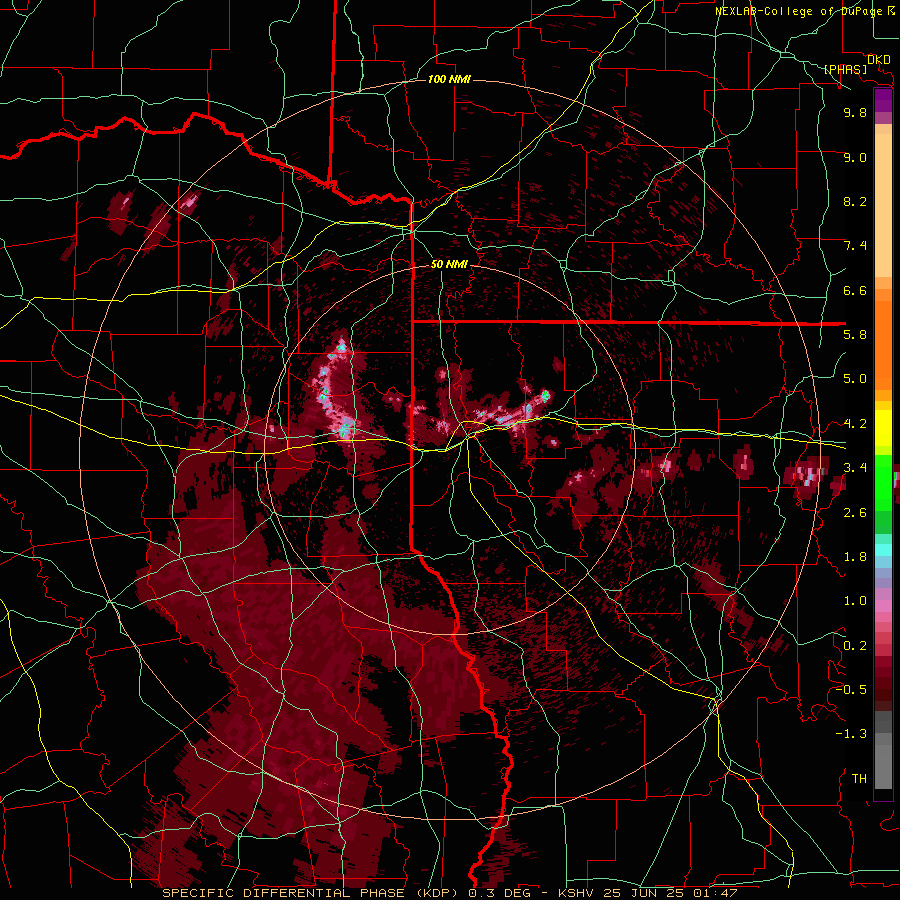Click the 100 NMI range ring label
The height and width of the screenshot is (900, 900).
[449, 79]
